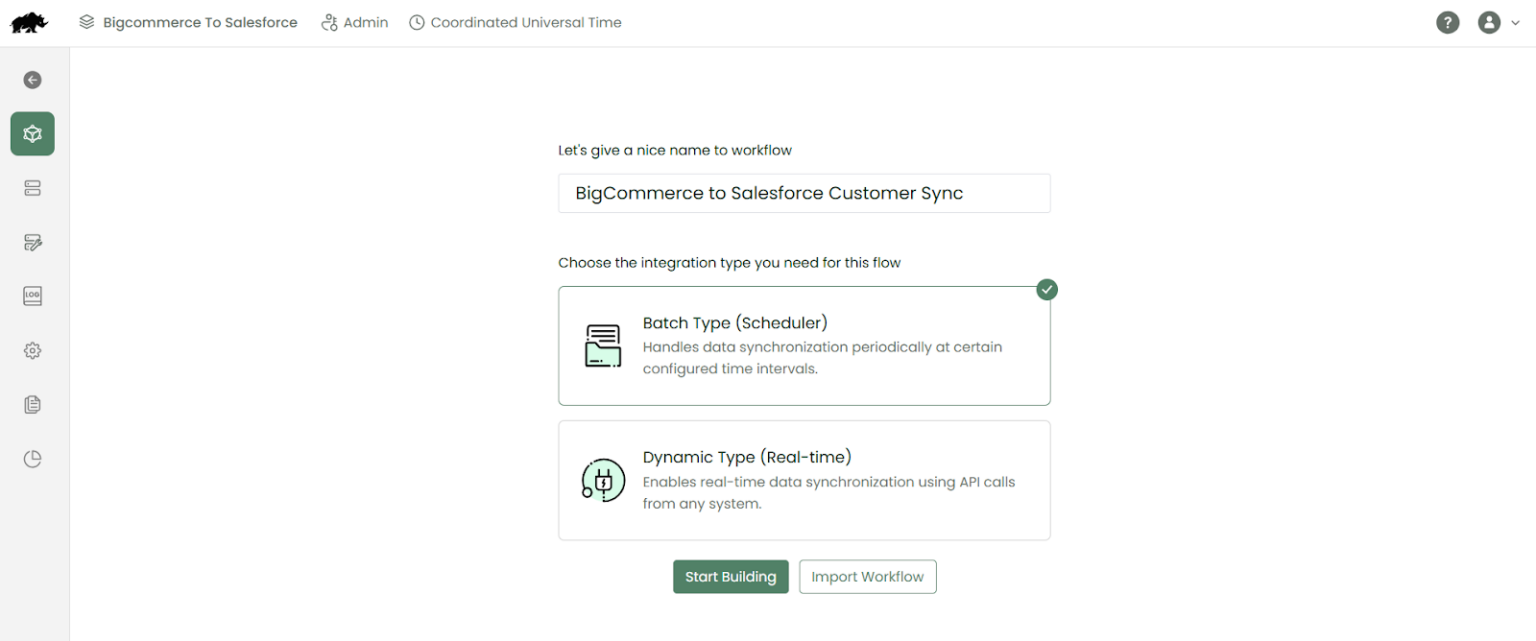
Task: Click the Import Workflow button
Action: 867,576
